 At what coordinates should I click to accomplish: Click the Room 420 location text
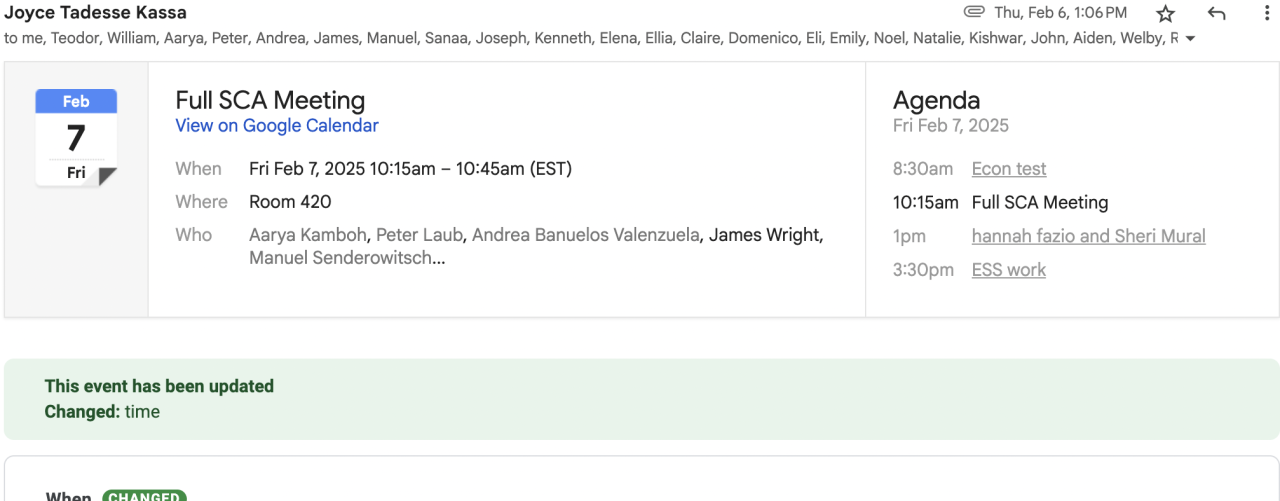[290, 202]
